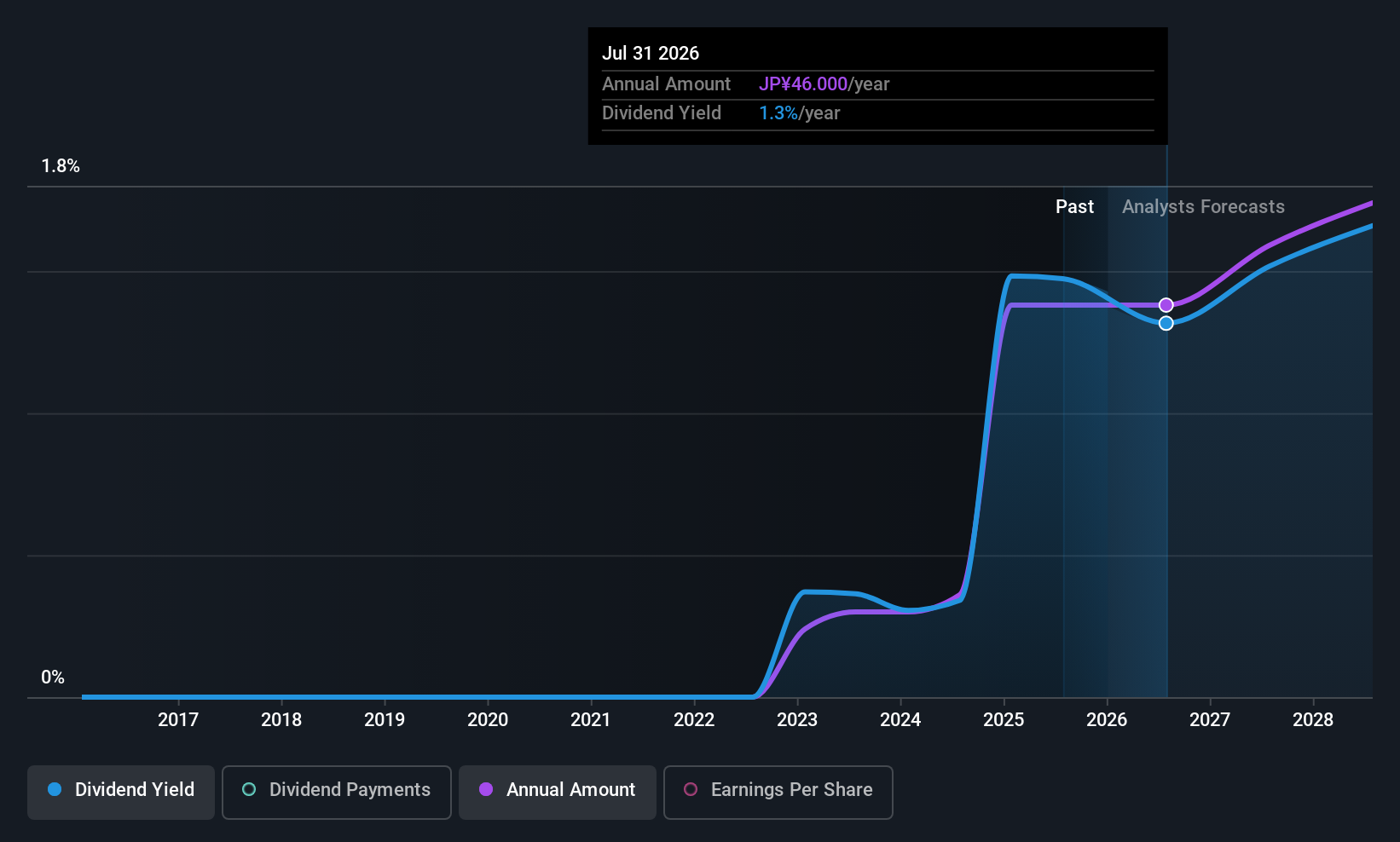The width and height of the screenshot is (1400, 842).
Task: Click the 2024 x-axis label
Action: (900, 720)
